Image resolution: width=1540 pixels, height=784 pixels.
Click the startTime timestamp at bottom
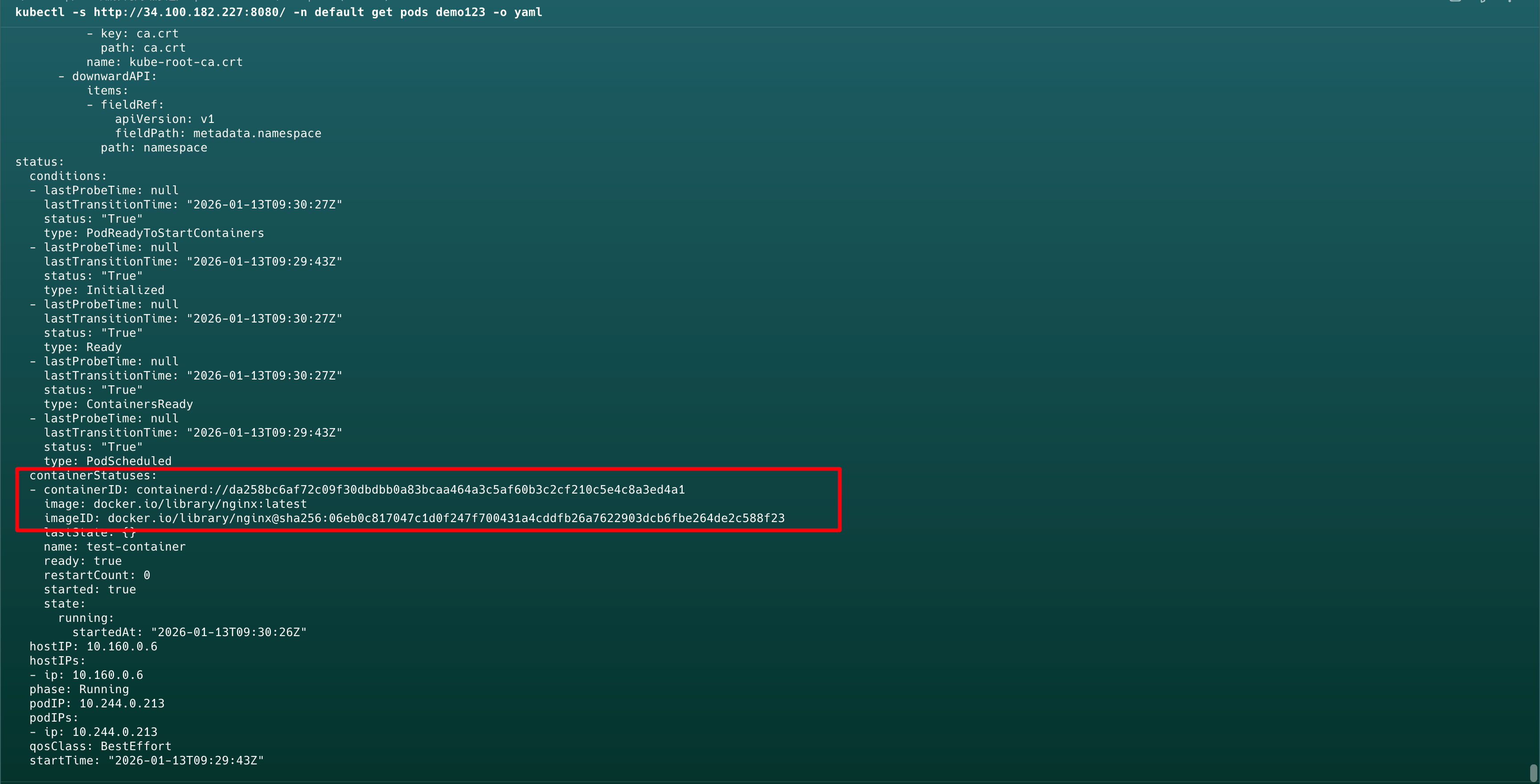(185, 761)
